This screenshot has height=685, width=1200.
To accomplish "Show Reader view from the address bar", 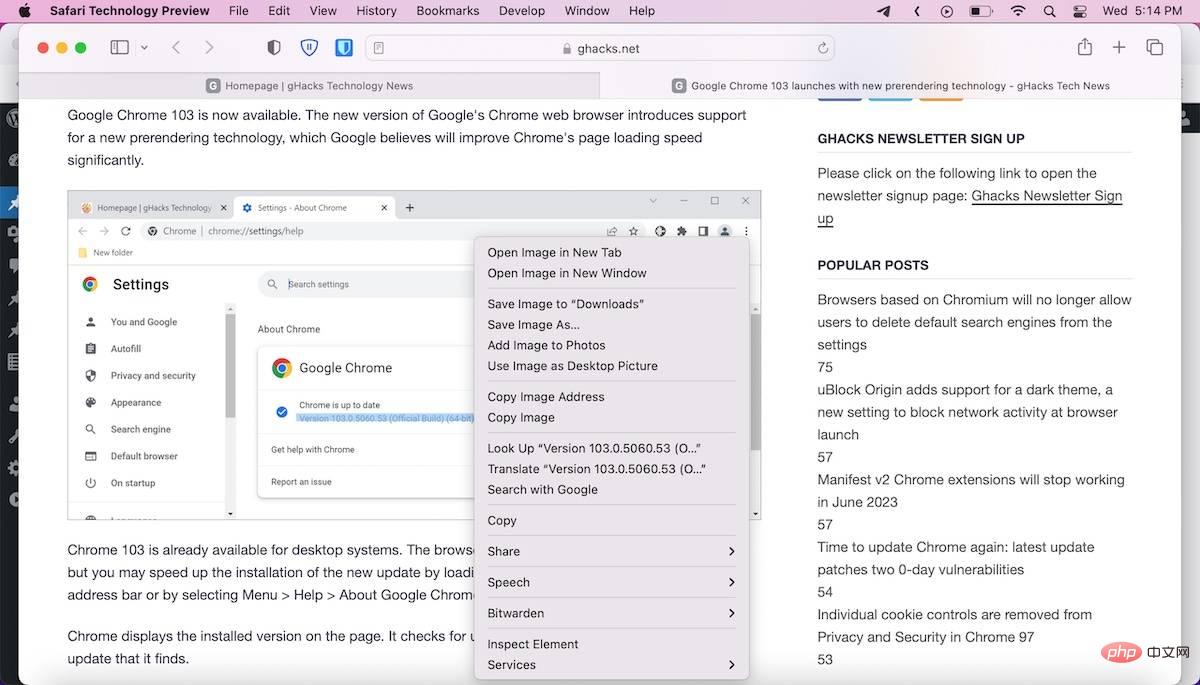I will tap(379, 48).
